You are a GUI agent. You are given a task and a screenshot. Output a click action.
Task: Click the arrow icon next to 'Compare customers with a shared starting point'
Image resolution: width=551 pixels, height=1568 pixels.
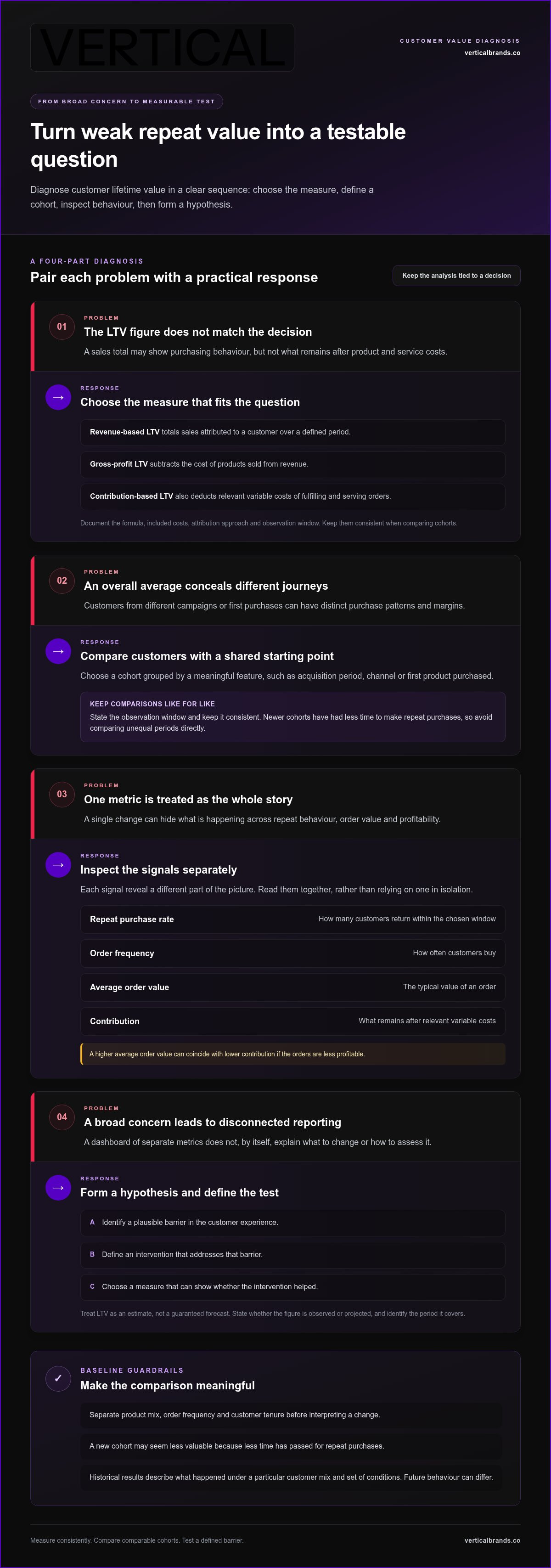(58, 651)
